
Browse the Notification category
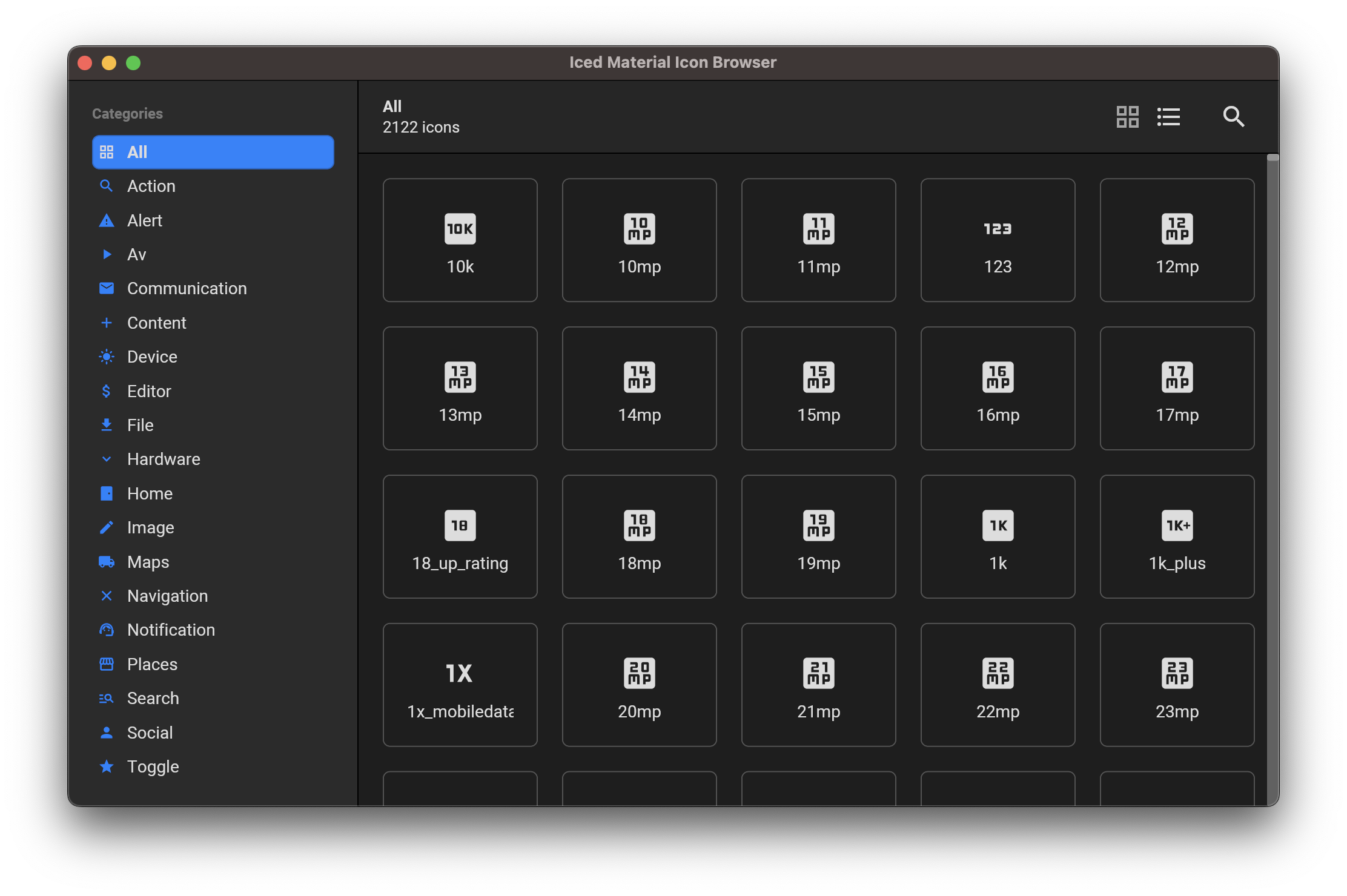[213, 630]
